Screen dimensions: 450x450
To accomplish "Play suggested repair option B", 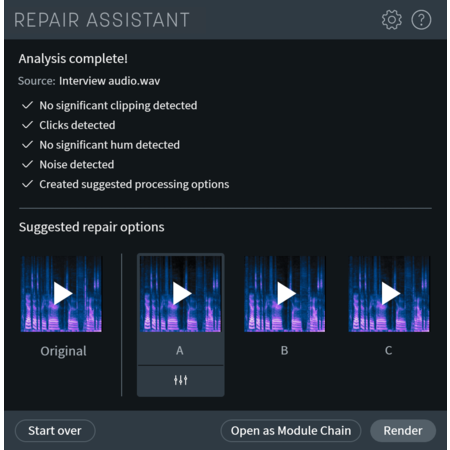I will coord(285,294).
